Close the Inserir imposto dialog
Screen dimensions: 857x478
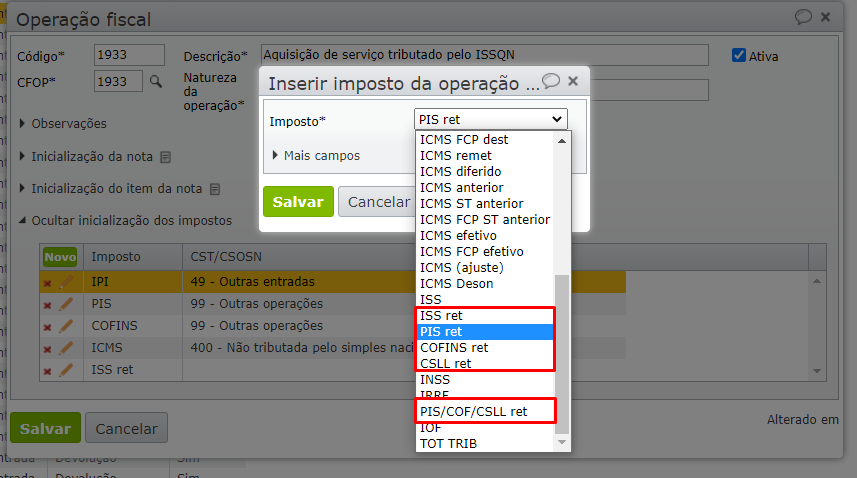pos(573,81)
